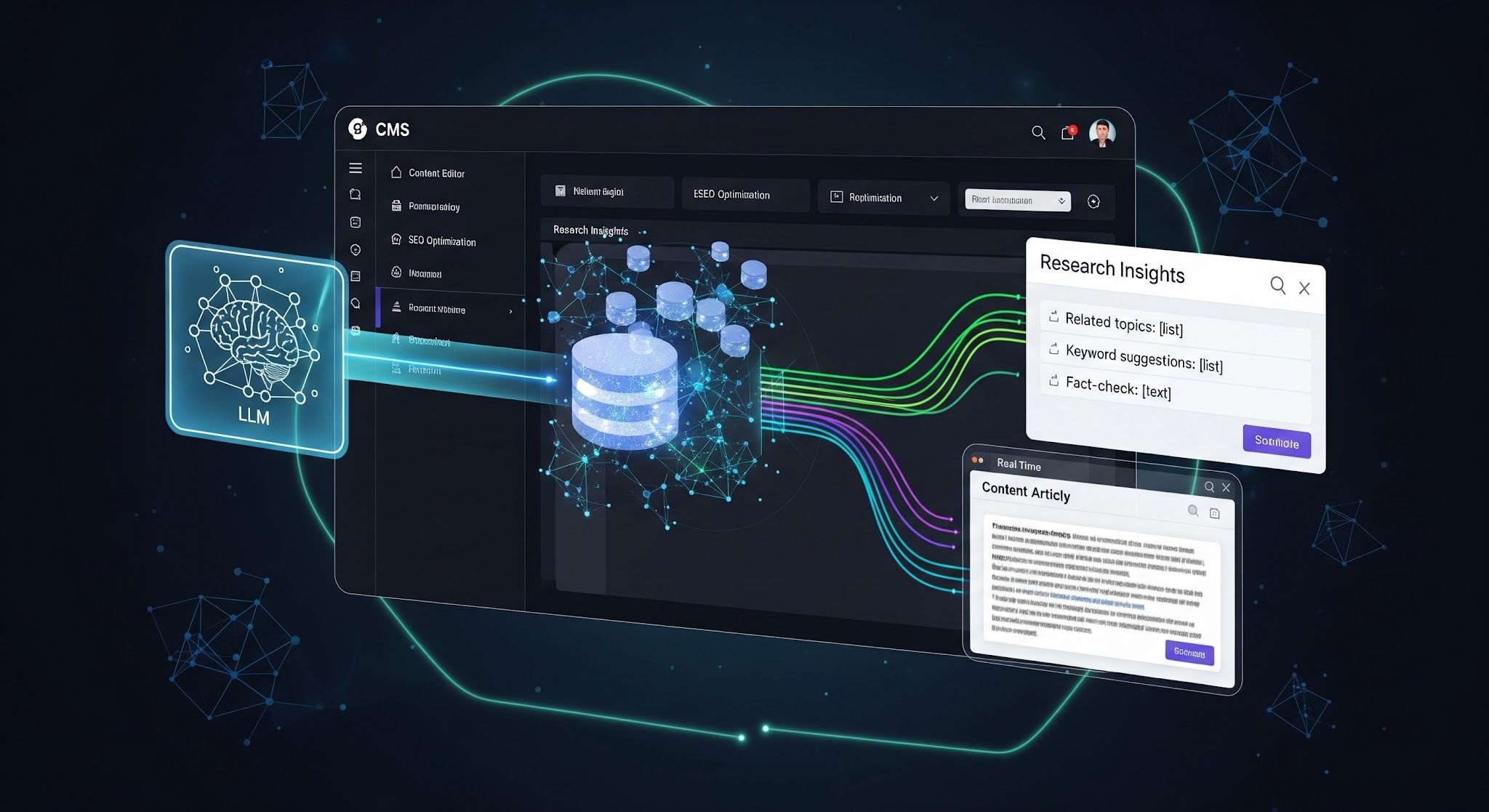Open Content Editor in sidebar menu
Image resolution: width=1489 pixels, height=812 pixels.
tap(436, 173)
